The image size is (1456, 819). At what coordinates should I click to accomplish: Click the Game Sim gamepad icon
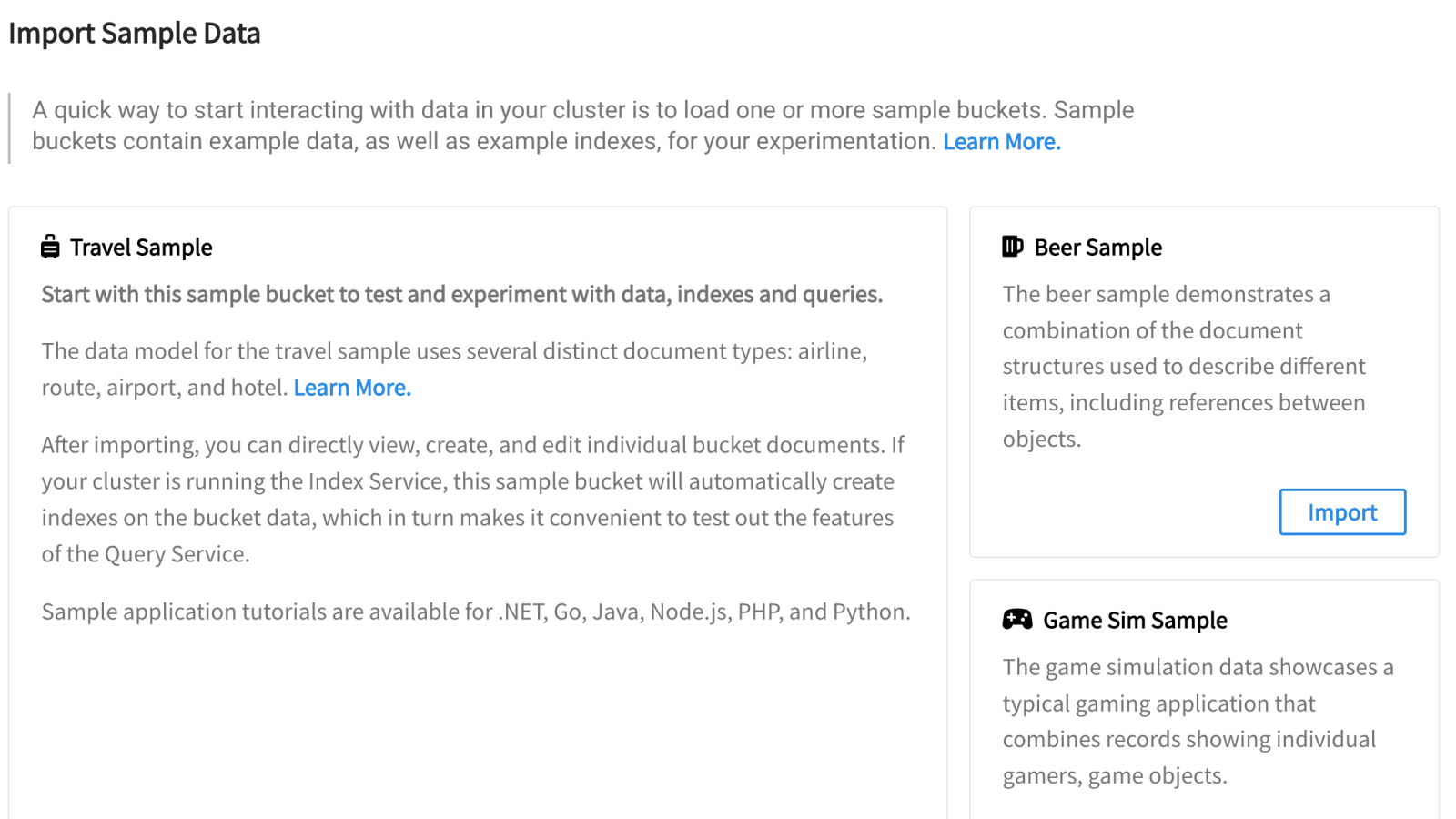click(x=1016, y=620)
